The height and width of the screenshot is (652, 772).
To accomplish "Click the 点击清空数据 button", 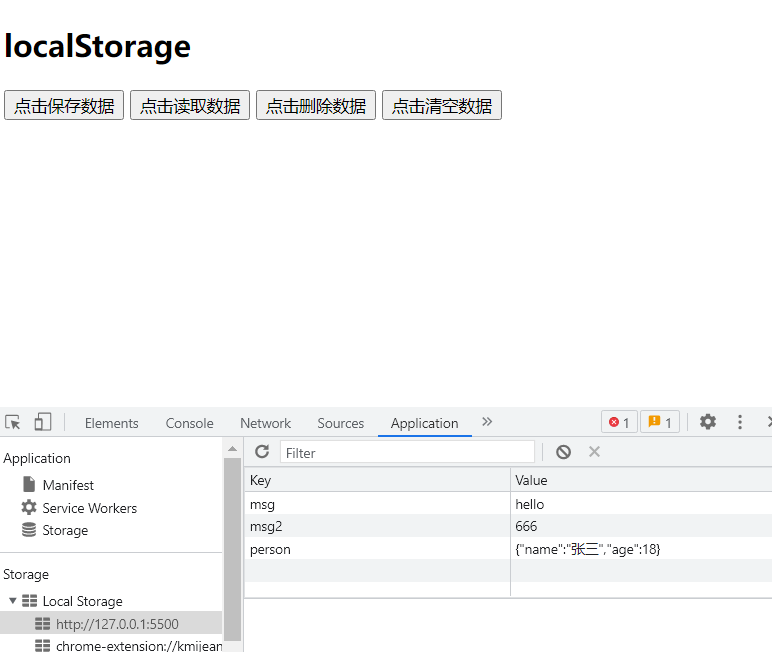I will [442, 105].
